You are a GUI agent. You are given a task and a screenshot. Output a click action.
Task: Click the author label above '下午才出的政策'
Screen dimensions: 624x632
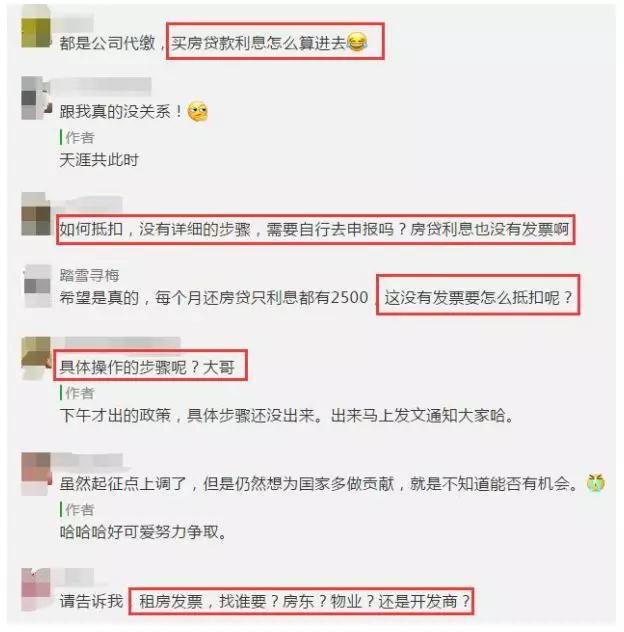(x=79, y=393)
